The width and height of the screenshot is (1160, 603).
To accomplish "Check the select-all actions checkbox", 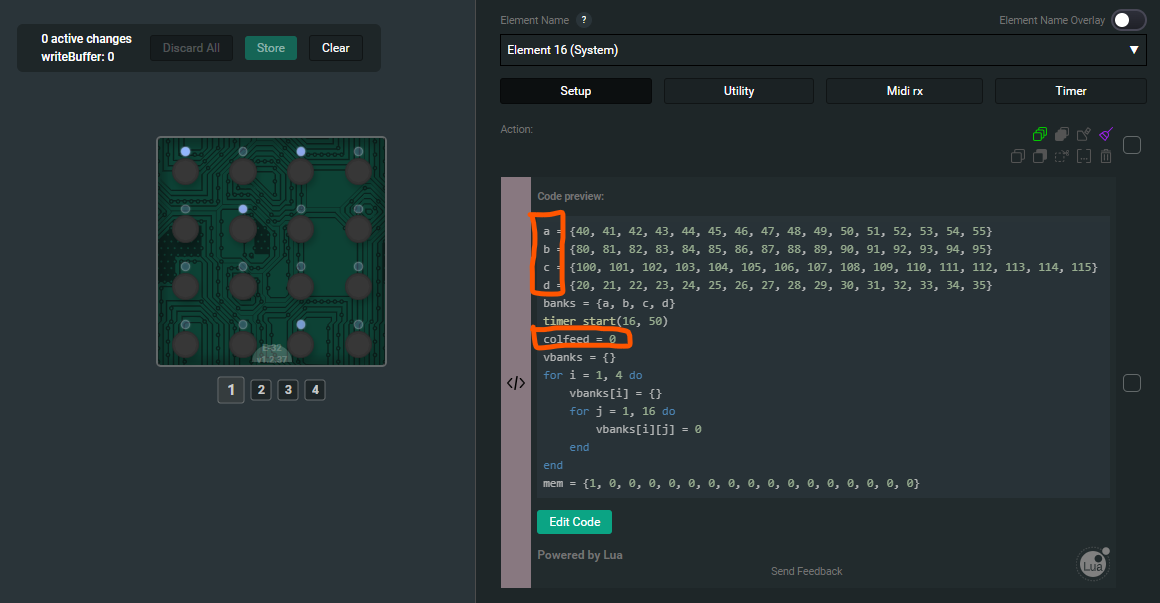I will pyautogui.click(x=1132, y=145).
